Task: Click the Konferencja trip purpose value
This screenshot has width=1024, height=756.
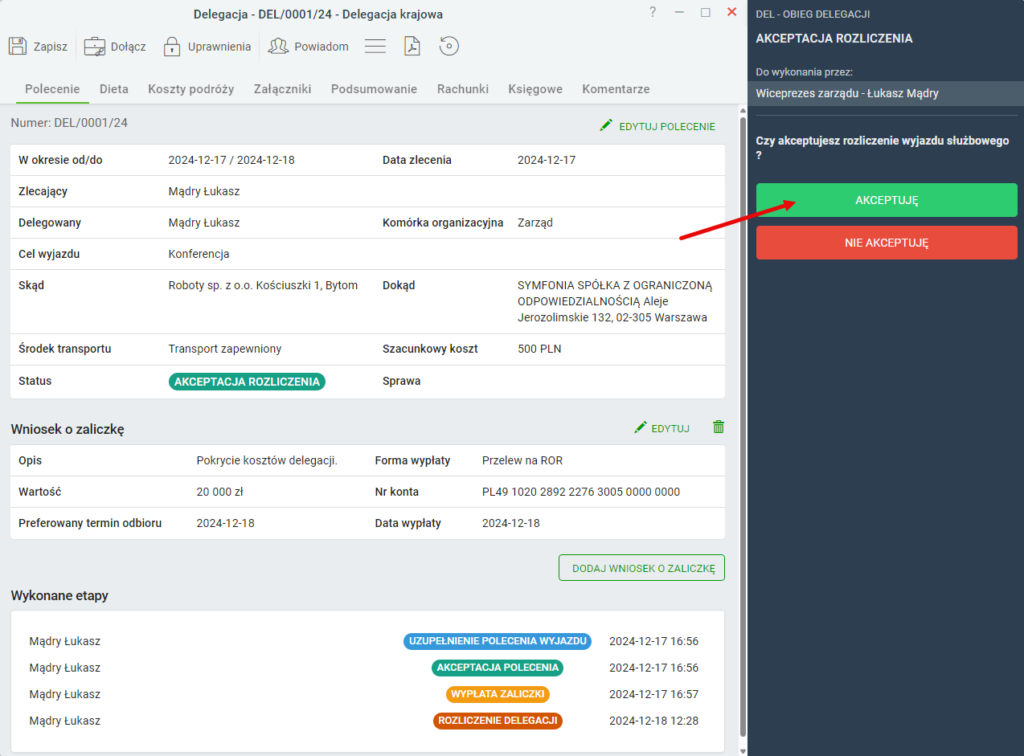Action: 199,254
